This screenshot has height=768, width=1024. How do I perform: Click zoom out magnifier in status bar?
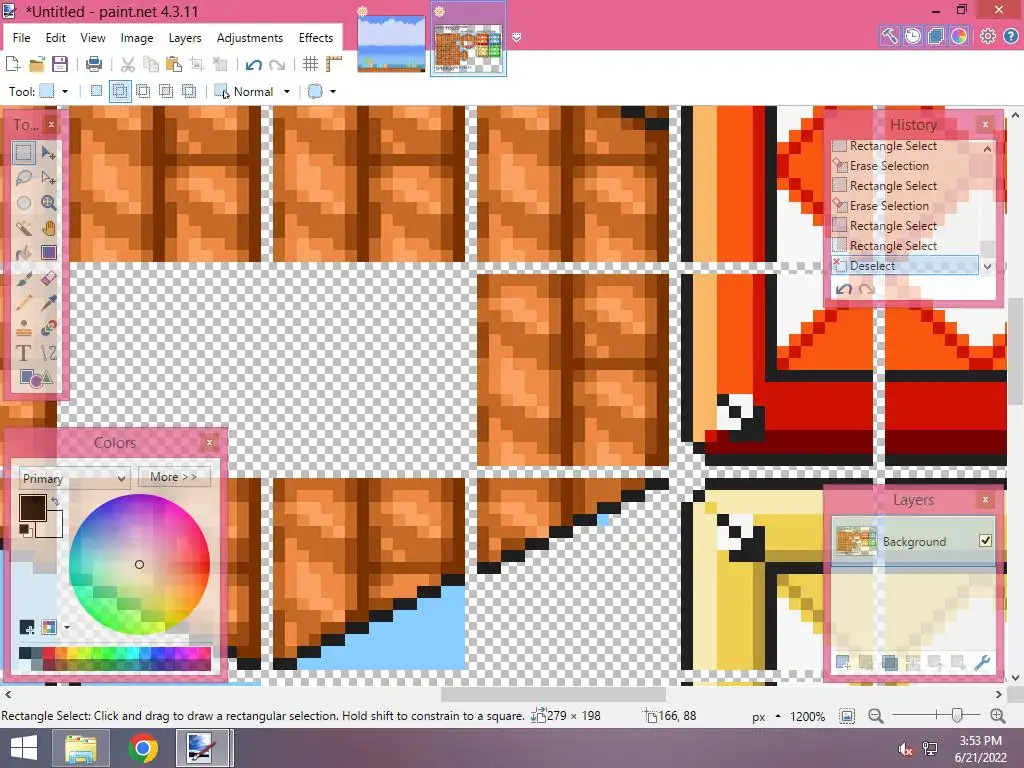tap(876, 716)
